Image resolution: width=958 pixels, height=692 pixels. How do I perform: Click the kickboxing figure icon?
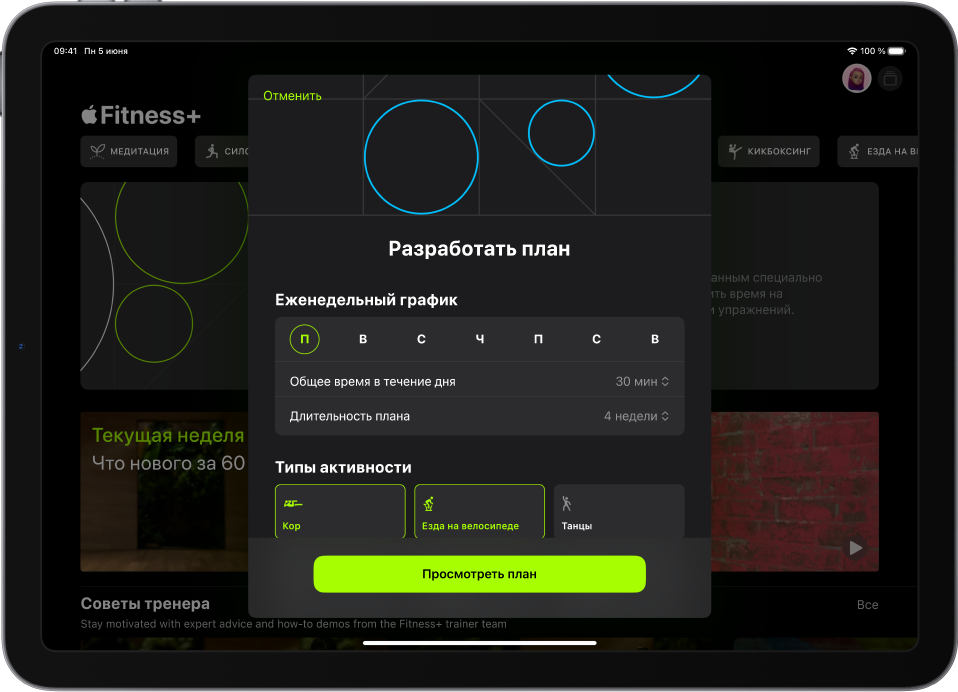pyautogui.click(x=735, y=151)
